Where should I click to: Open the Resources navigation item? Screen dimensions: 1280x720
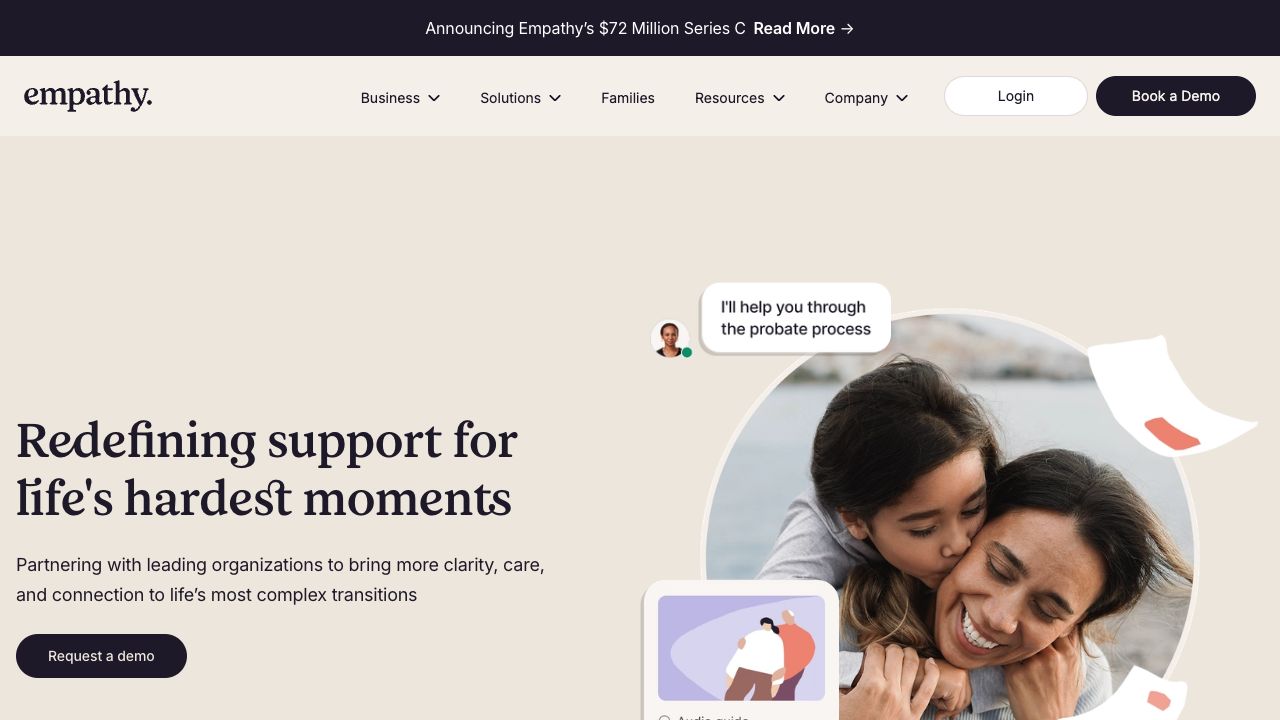[x=729, y=98]
